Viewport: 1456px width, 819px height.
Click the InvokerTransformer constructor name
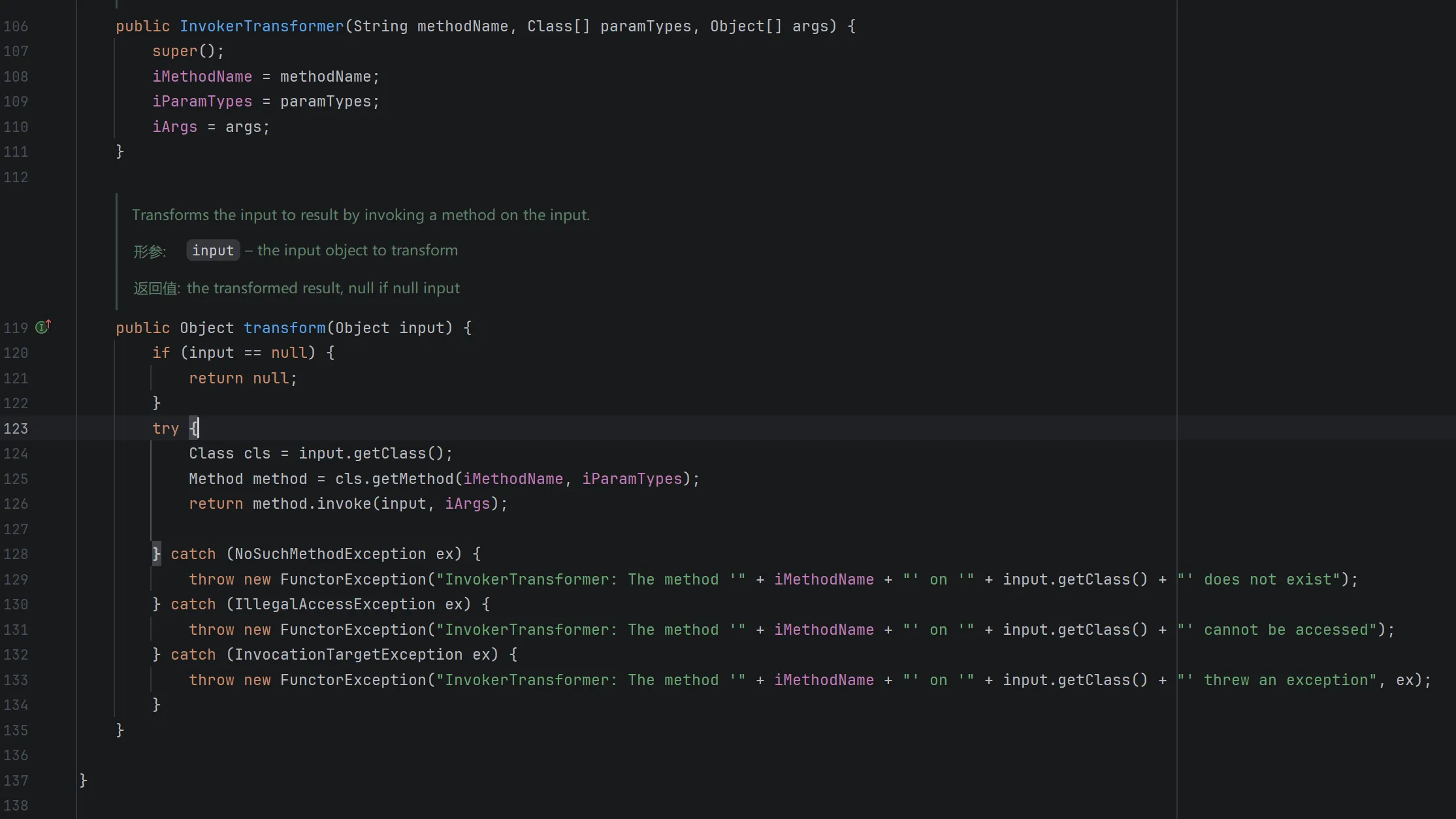coord(261,26)
